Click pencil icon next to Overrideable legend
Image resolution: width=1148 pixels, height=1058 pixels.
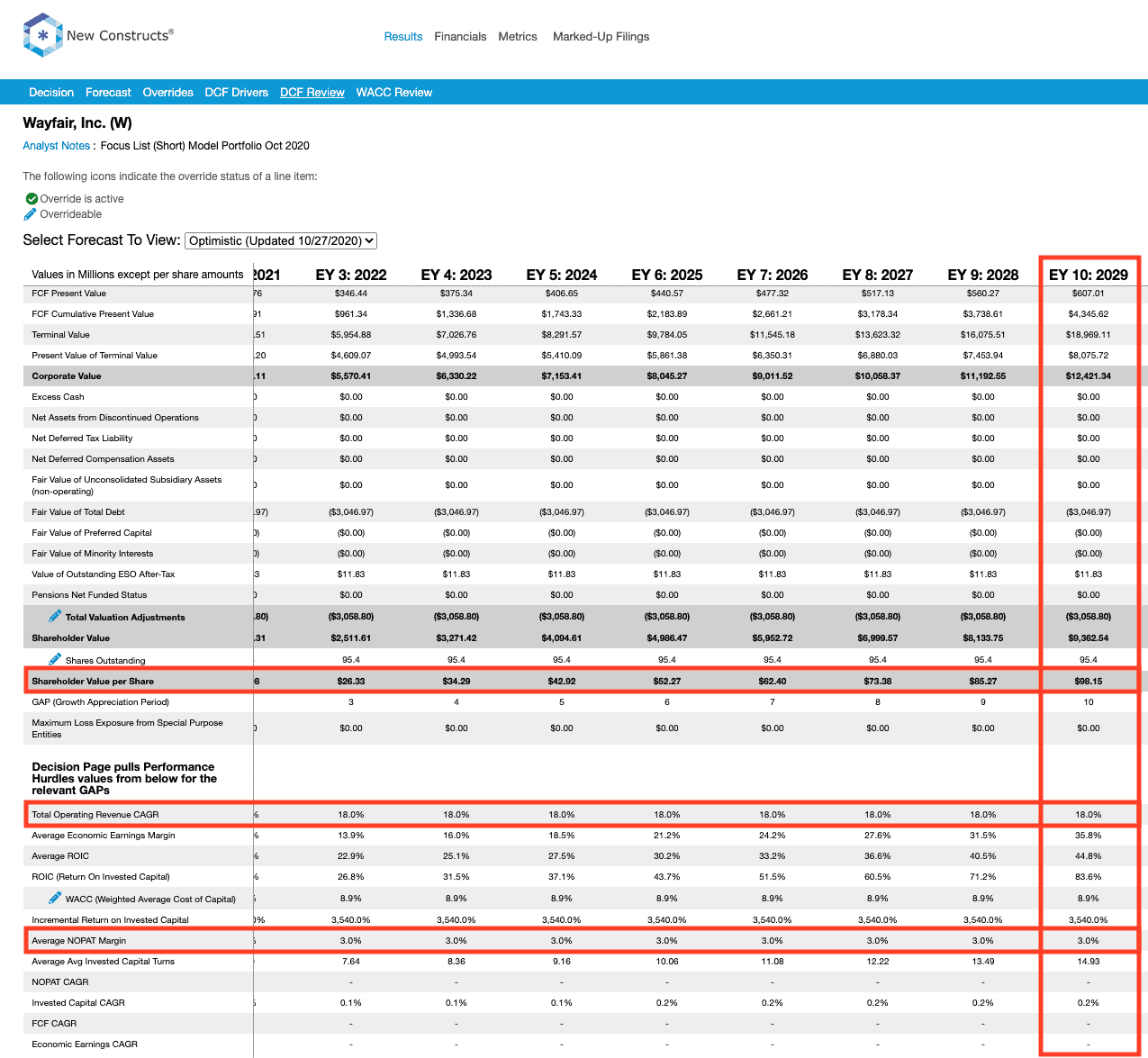[x=31, y=214]
